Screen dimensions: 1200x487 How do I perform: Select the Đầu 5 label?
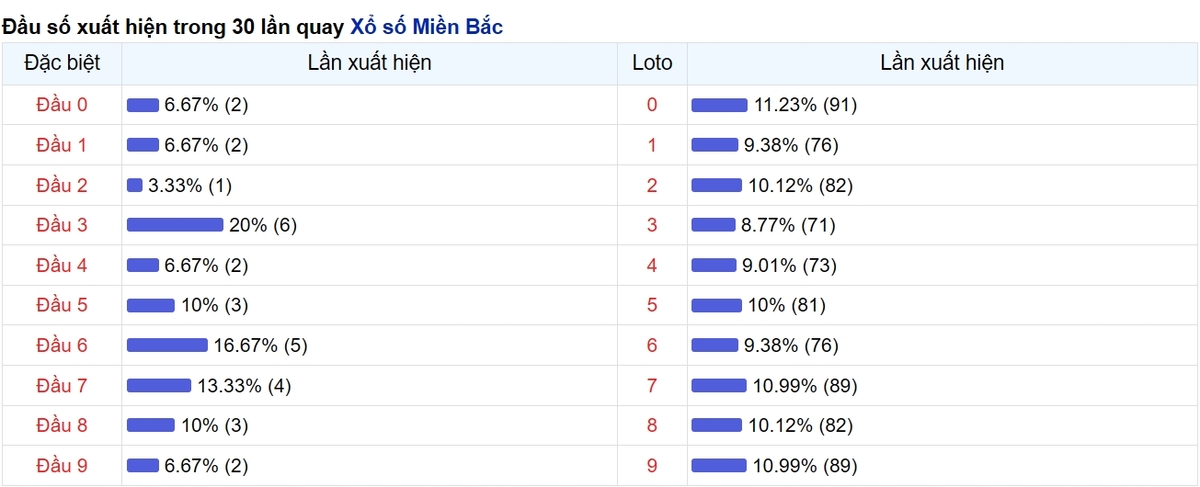(x=62, y=305)
